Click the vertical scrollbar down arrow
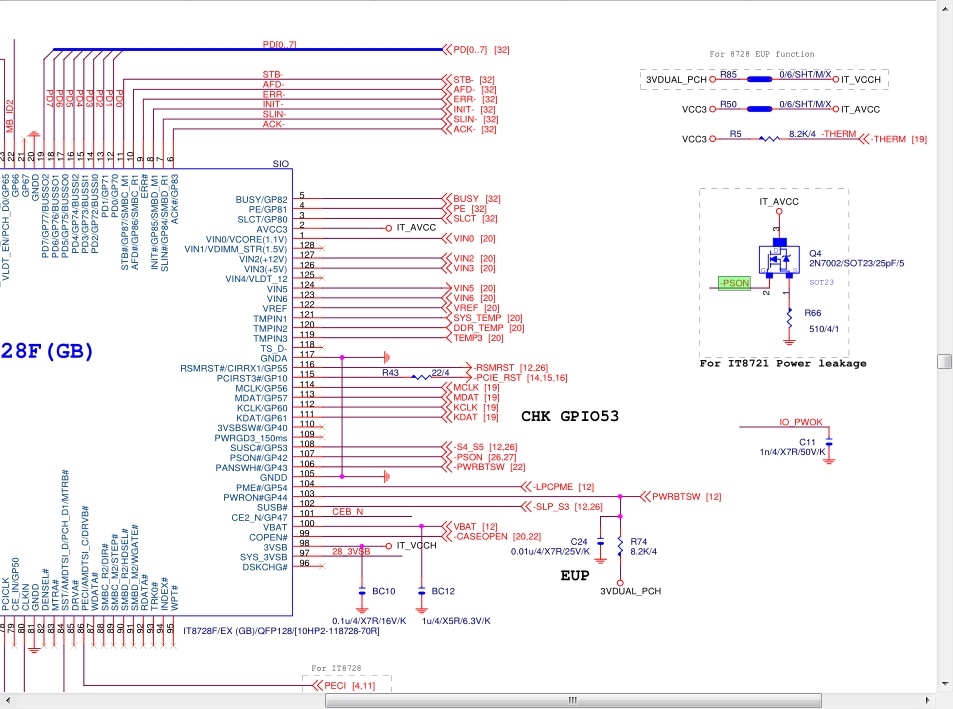Screen dimensions: 953x709 click(944, 684)
